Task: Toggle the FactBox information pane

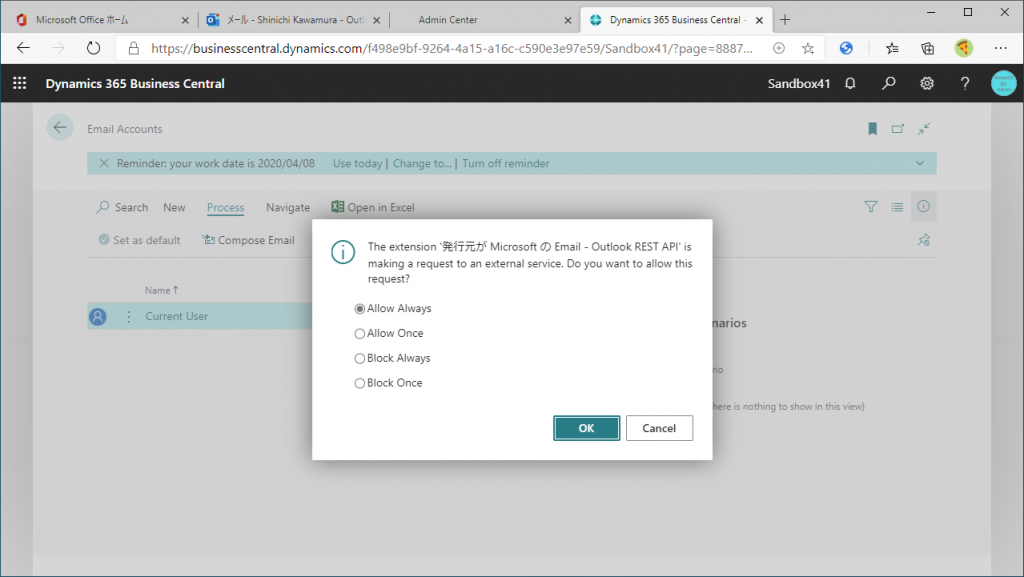Action: (923, 206)
